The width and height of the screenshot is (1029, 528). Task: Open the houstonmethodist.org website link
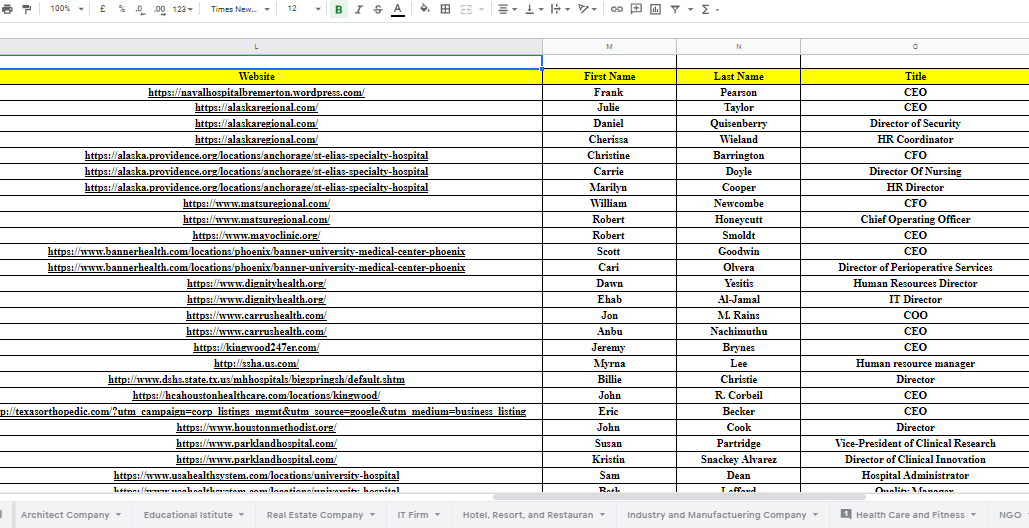click(x=256, y=428)
